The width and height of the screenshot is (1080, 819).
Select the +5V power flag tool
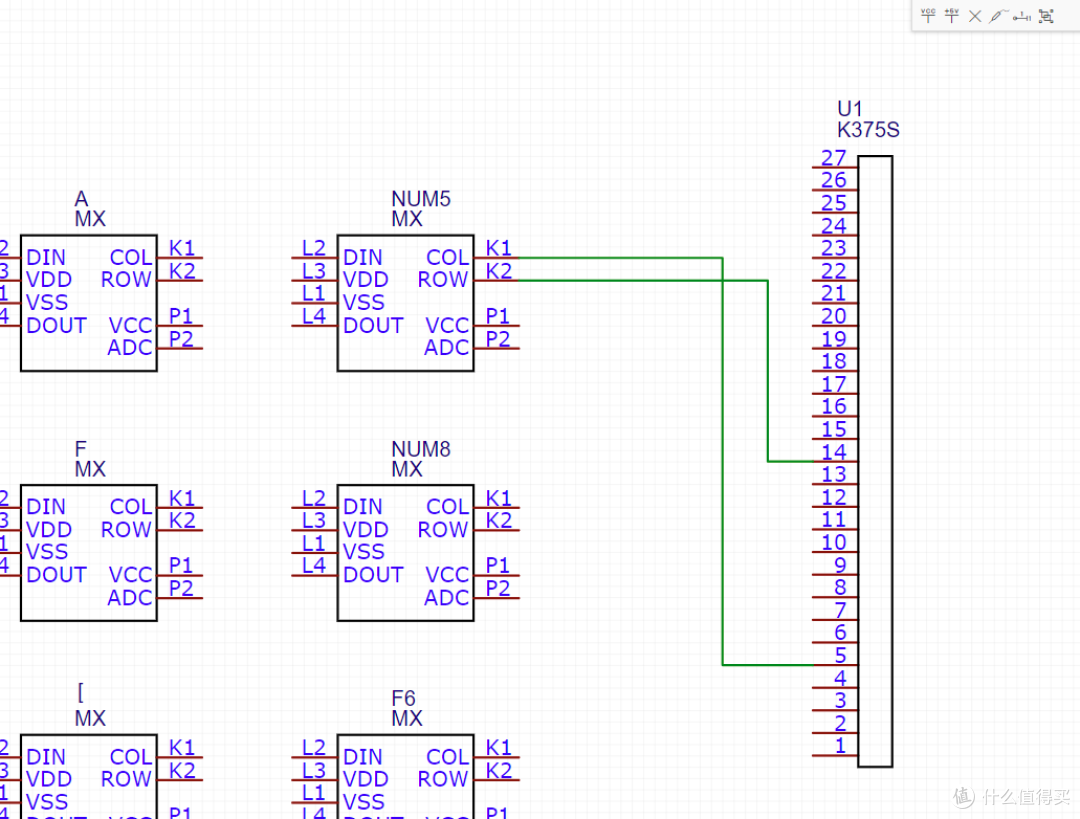[952, 15]
